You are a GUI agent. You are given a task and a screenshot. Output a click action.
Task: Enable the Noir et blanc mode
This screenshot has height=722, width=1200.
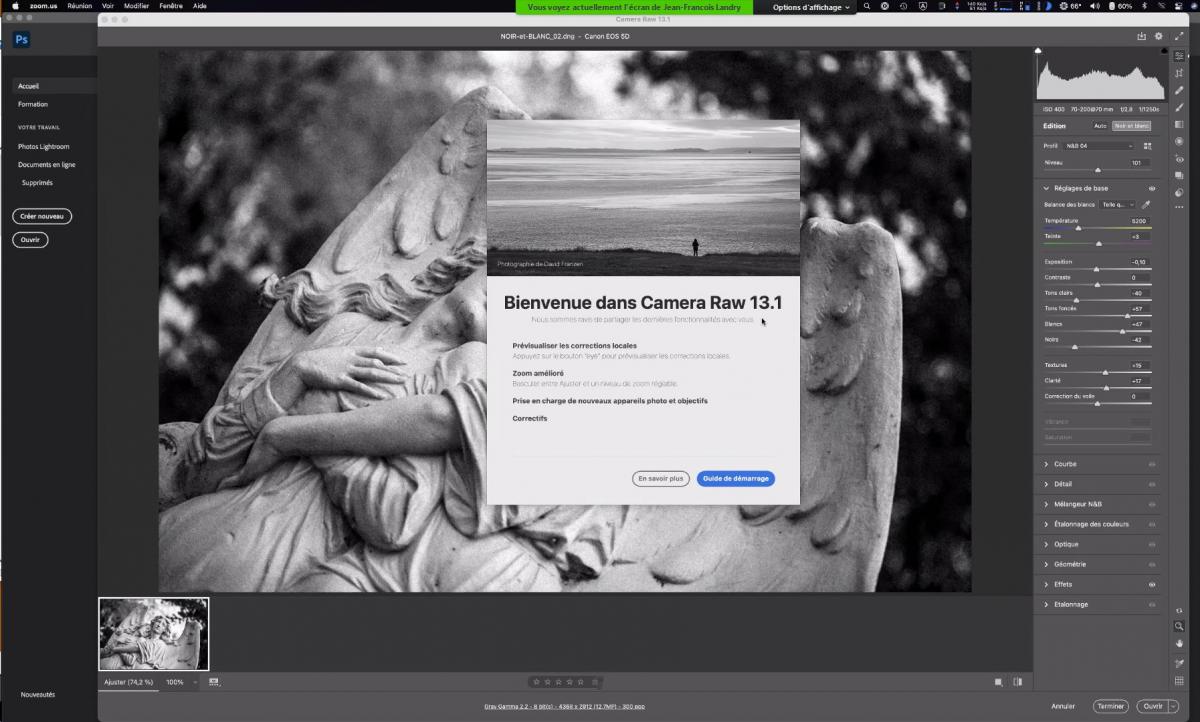coord(1132,126)
